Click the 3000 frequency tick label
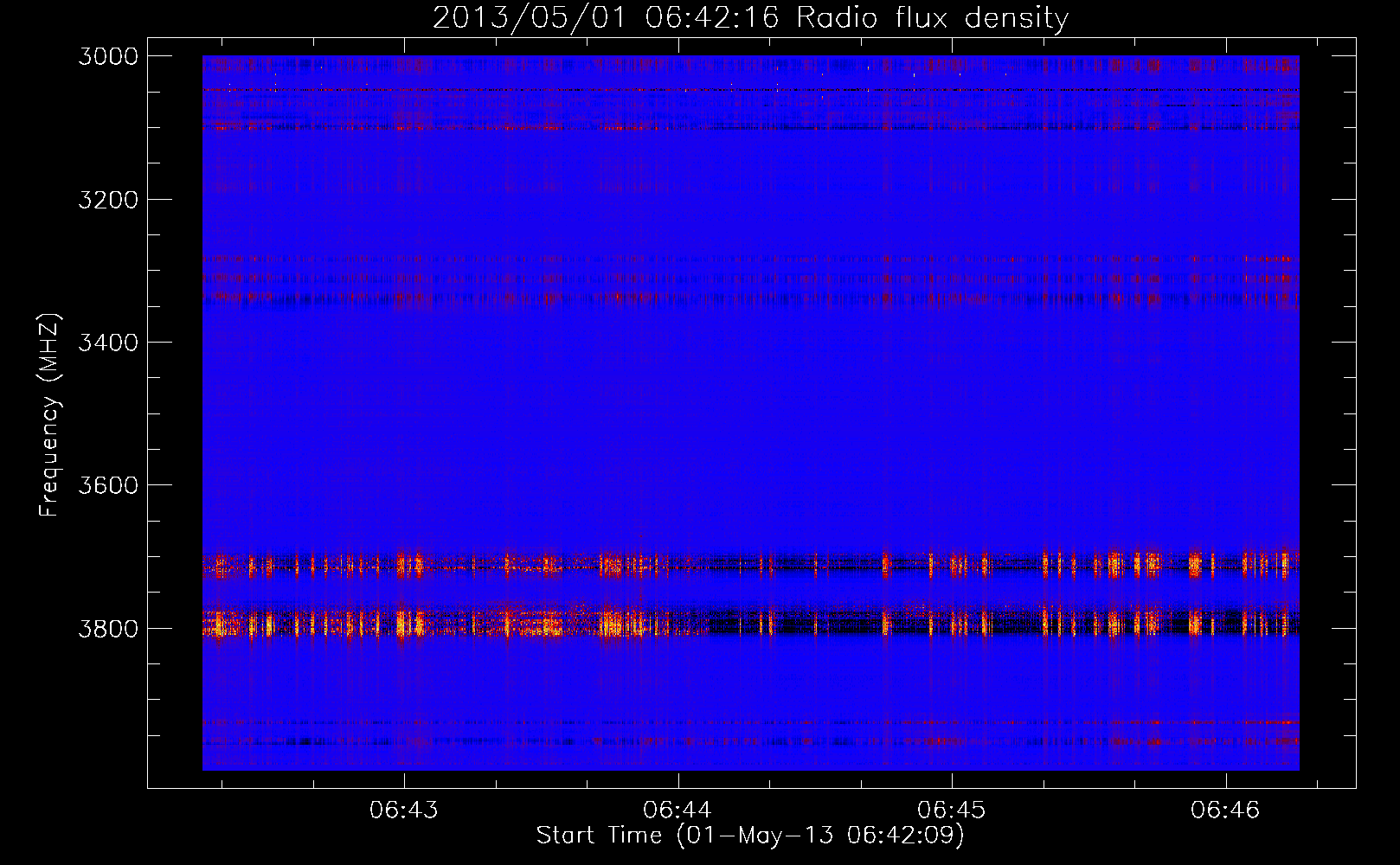This screenshot has width=1400, height=865. tap(108, 56)
